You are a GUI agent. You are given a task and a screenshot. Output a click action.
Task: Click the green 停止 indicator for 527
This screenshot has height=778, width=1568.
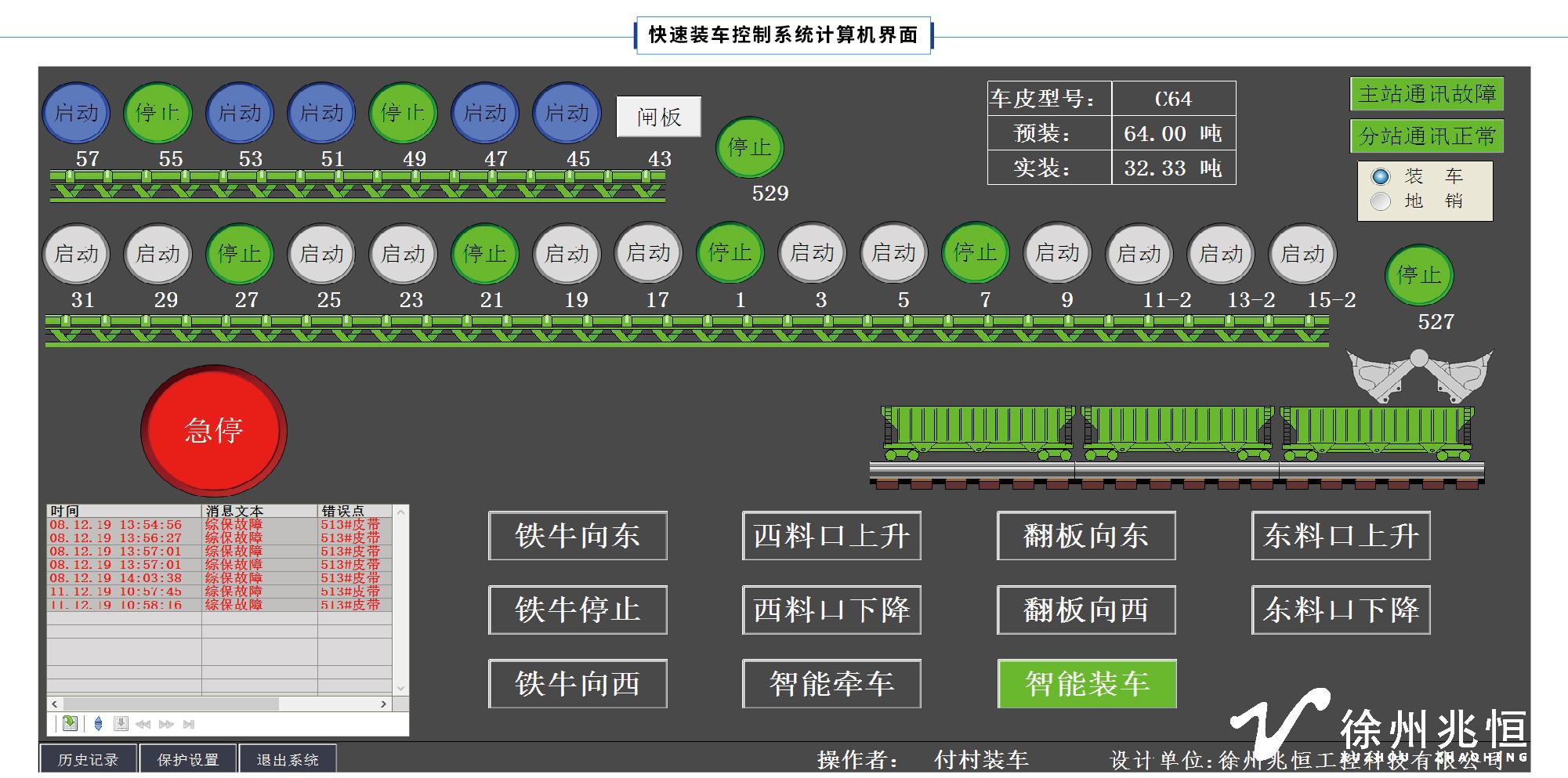pos(1418,276)
